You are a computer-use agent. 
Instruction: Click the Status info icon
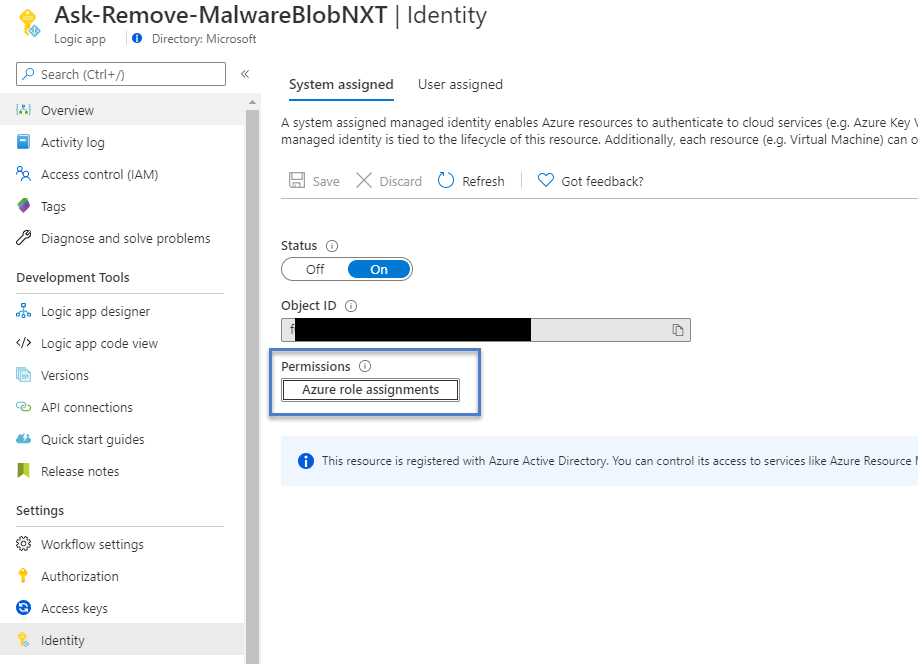click(x=332, y=246)
